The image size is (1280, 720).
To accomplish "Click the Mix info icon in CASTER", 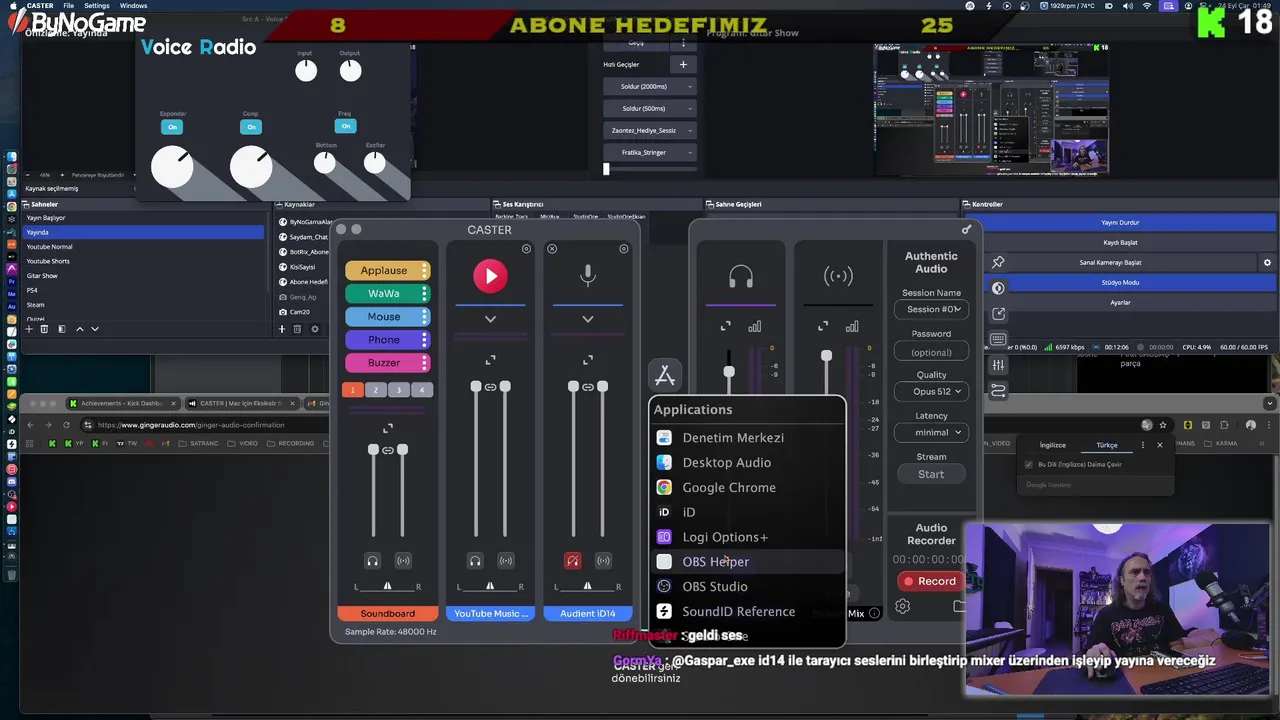I will (875, 613).
